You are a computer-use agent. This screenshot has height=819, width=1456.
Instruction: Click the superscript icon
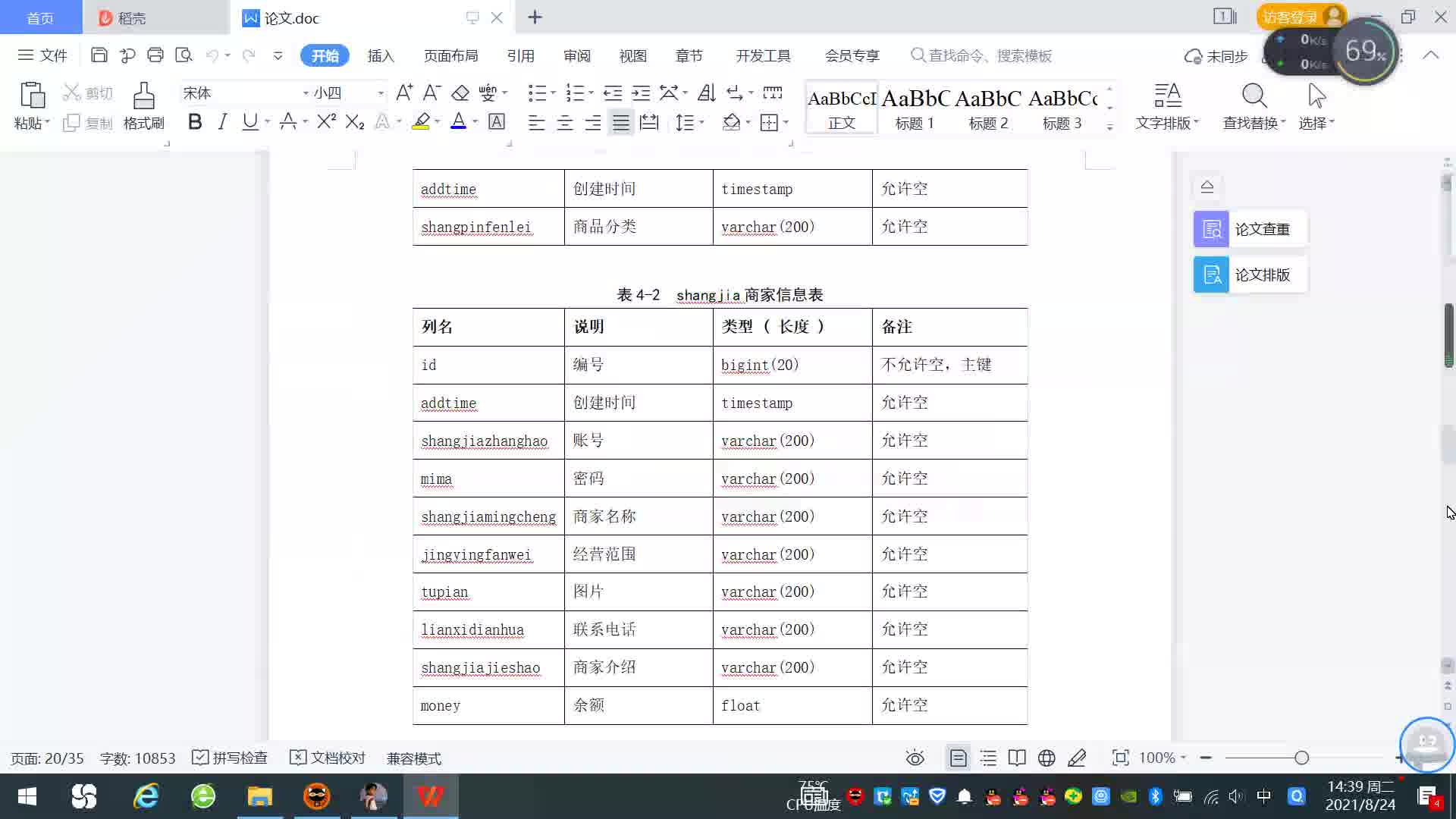tap(326, 122)
